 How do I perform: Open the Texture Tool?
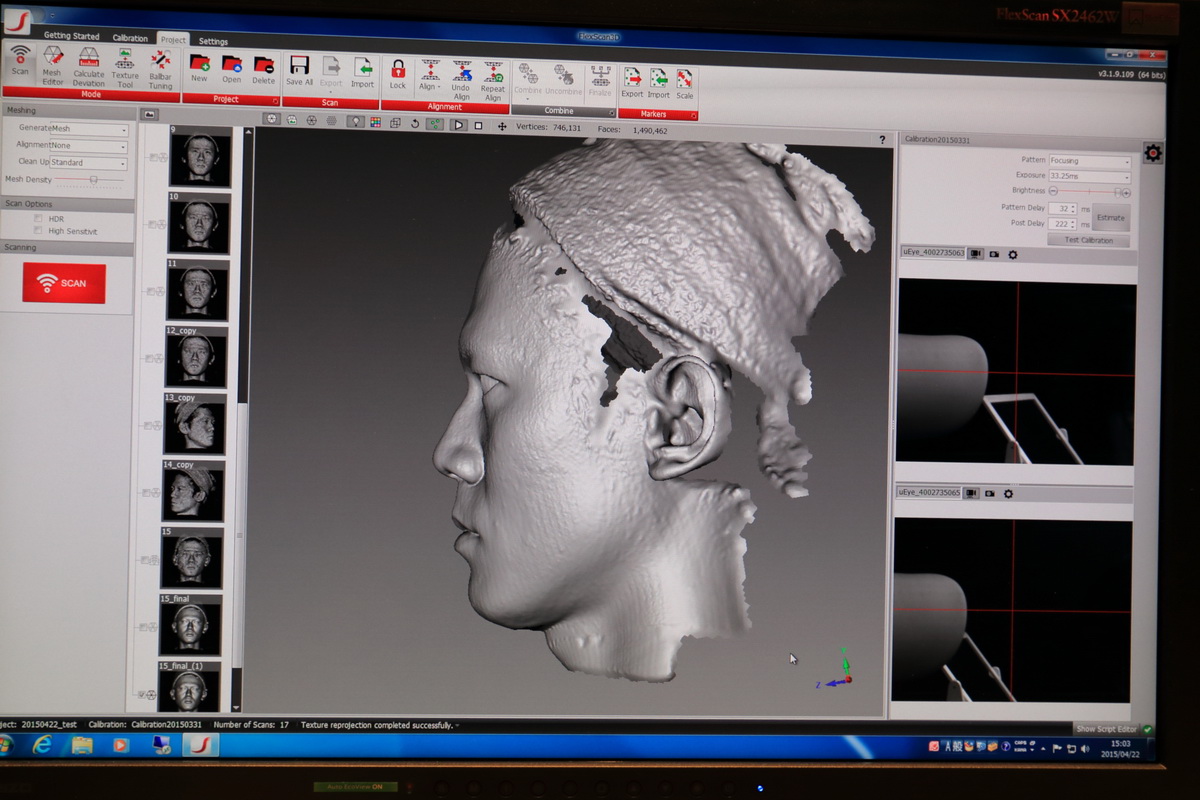[x=125, y=64]
